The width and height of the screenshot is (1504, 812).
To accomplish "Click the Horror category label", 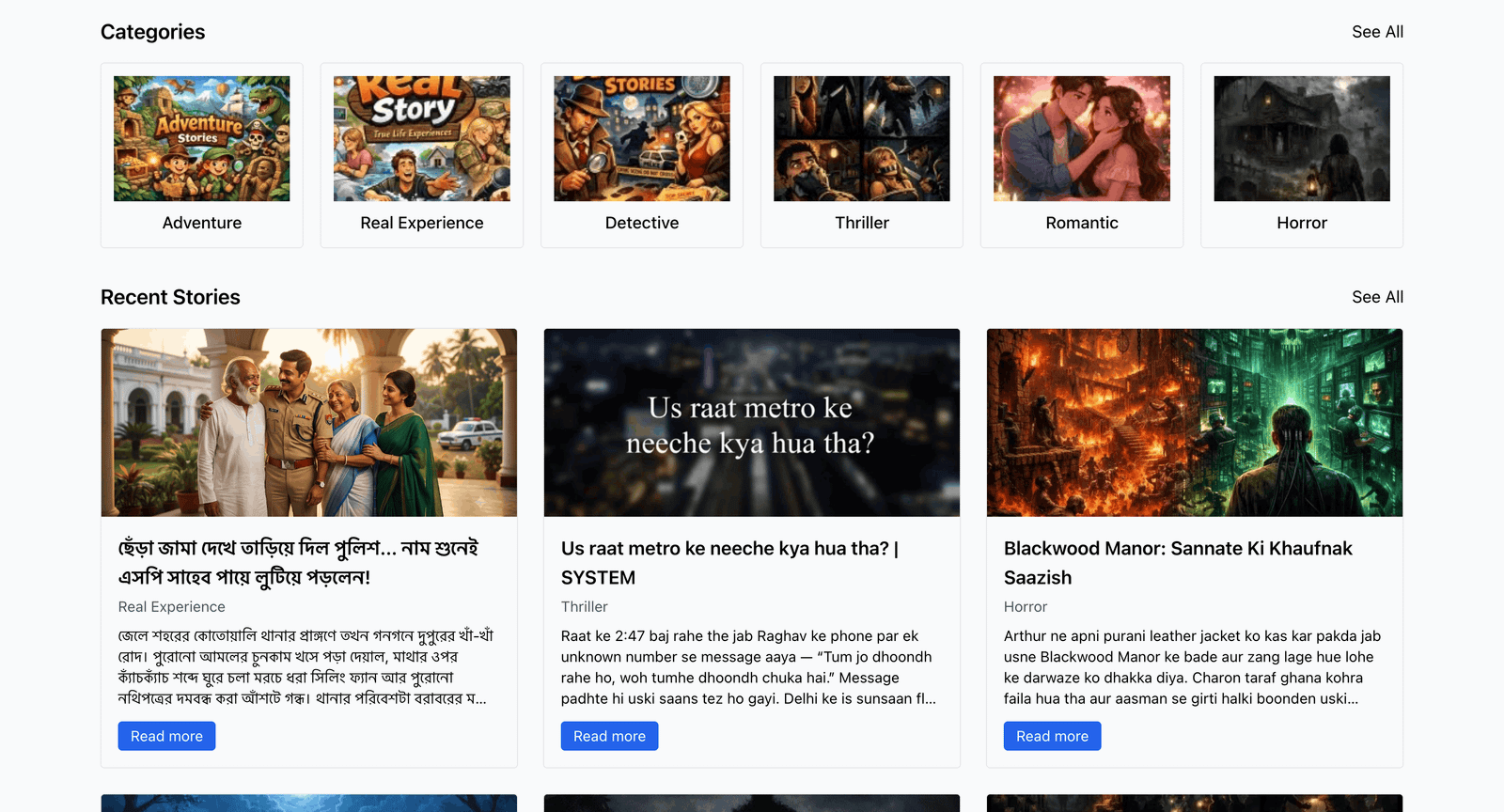I will (x=1302, y=223).
